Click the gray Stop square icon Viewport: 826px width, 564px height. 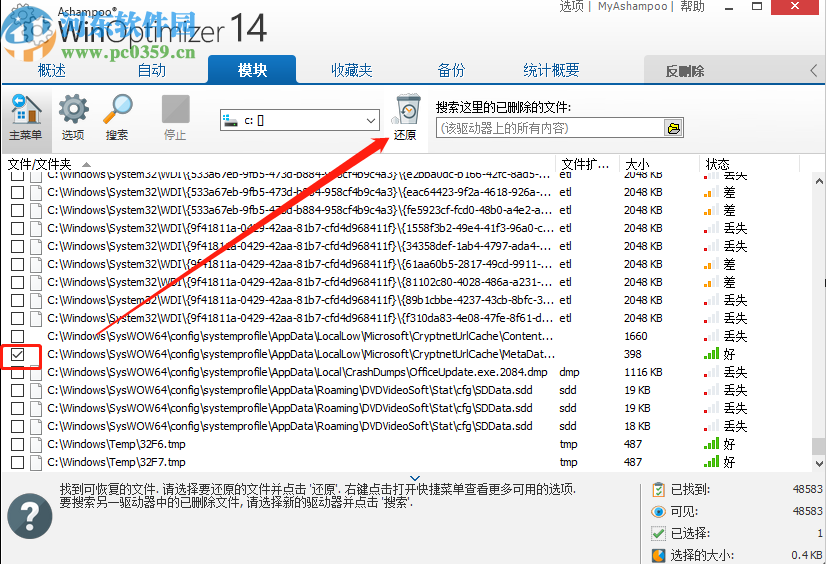point(175,109)
